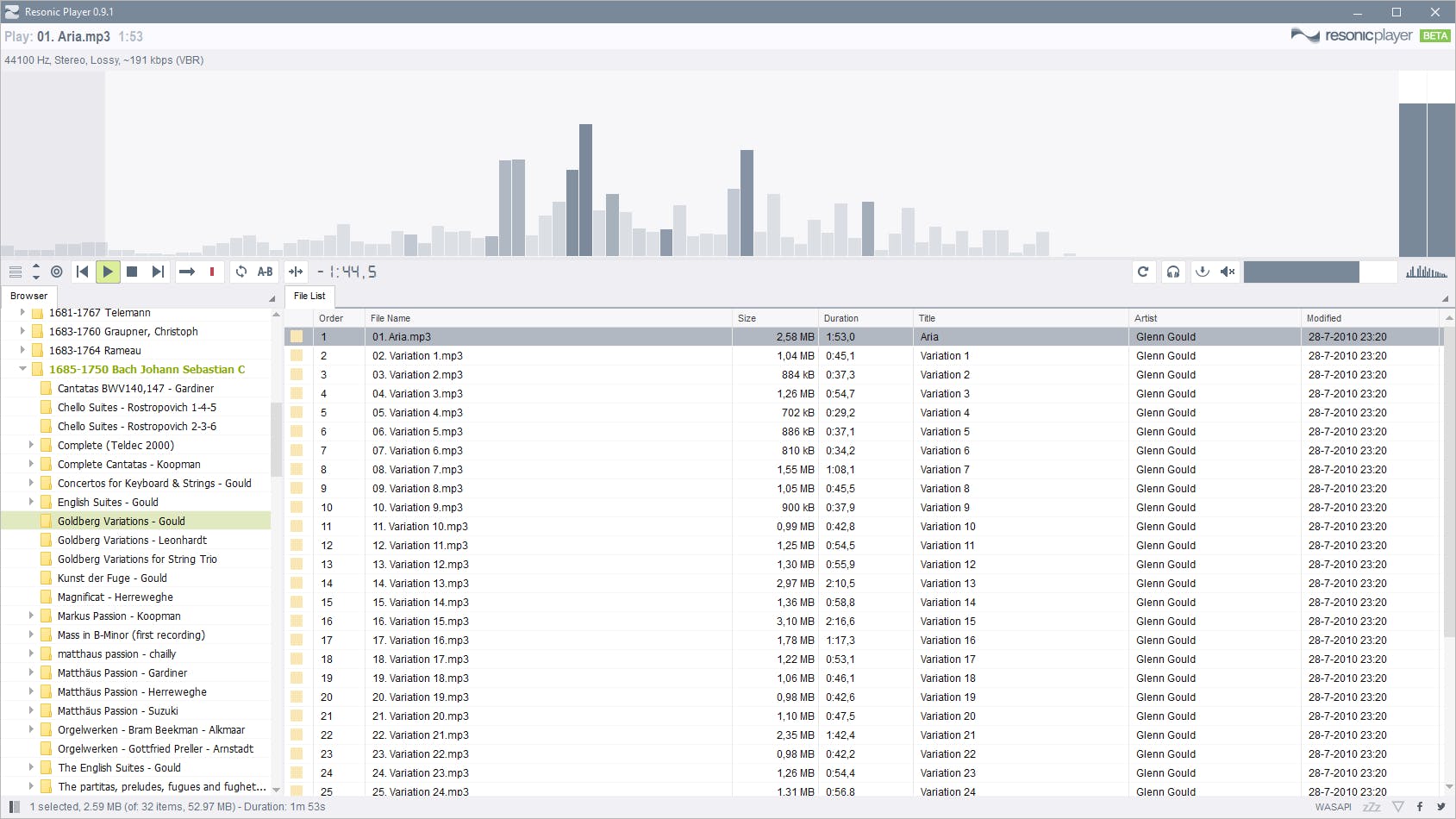Open the Twitter link icon

[1440, 807]
